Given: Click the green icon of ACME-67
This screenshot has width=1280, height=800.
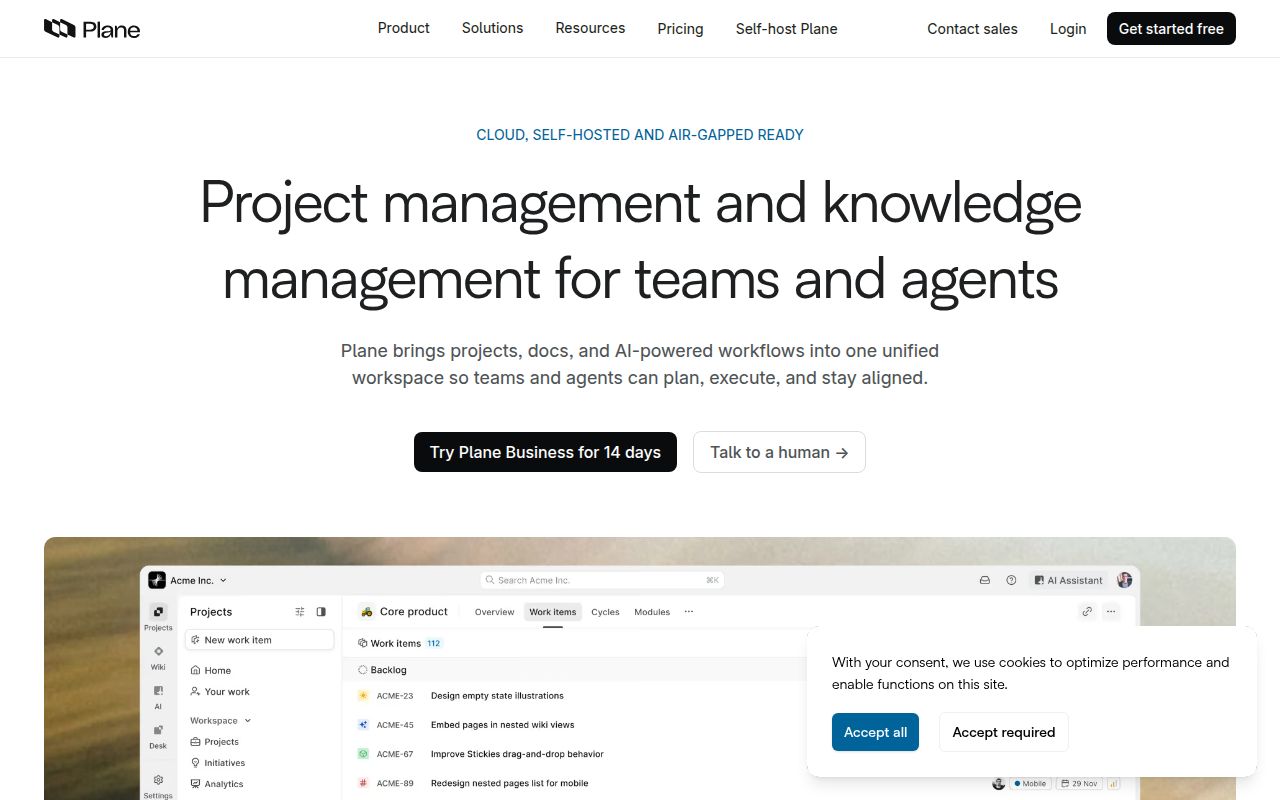Looking at the screenshot, I should pos(363,754).
